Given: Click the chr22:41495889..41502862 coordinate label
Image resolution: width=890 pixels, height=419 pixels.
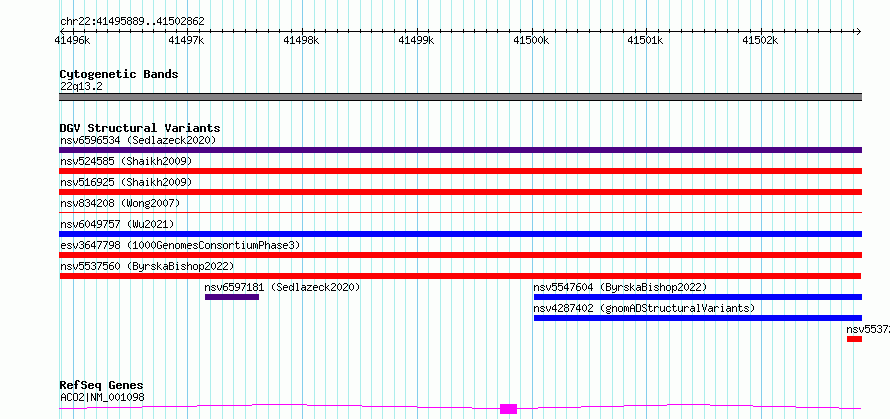Looking at the screenshot, I should [132, 22].
